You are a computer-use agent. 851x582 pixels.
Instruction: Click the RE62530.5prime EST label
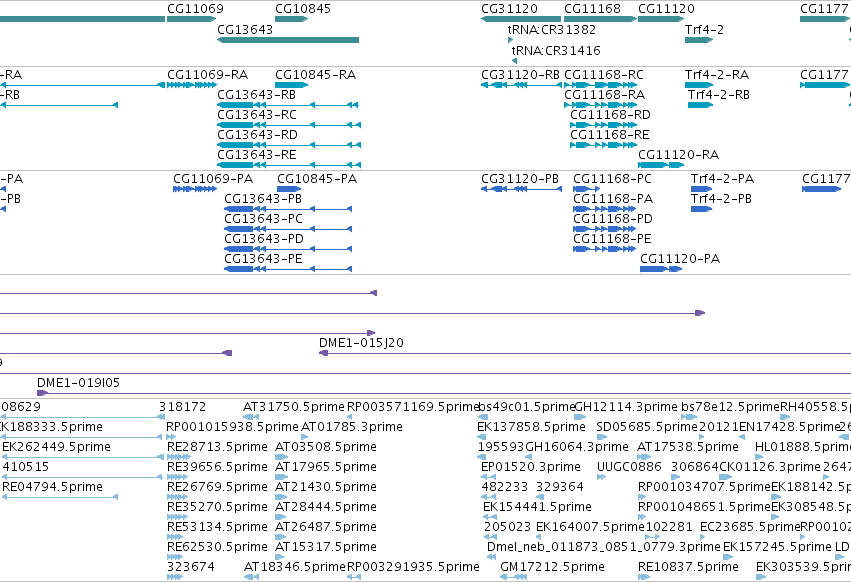[217, 547]
